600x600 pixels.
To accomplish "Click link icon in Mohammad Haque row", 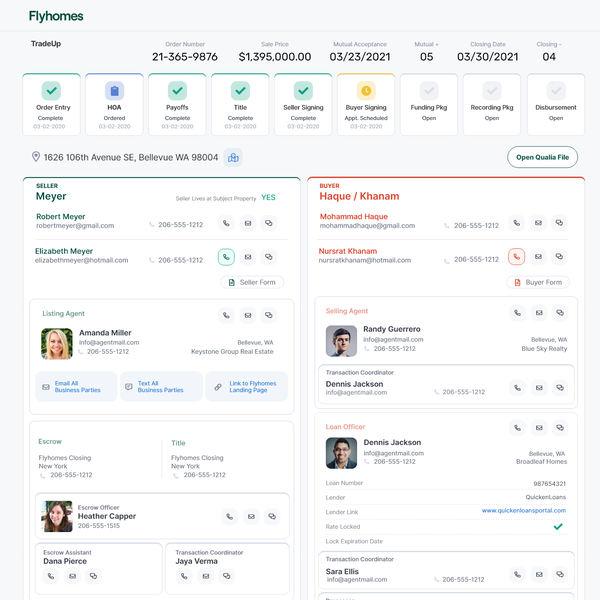I will pos(559,223).
